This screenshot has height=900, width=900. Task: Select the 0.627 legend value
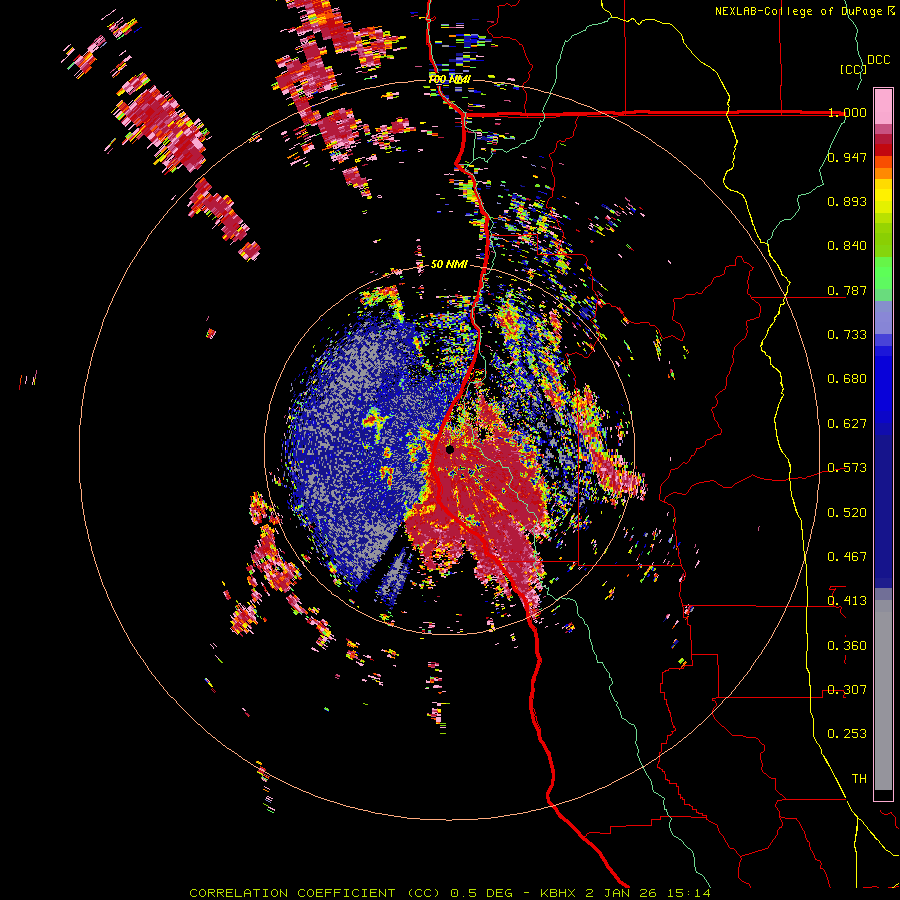(x=847, y=424)
